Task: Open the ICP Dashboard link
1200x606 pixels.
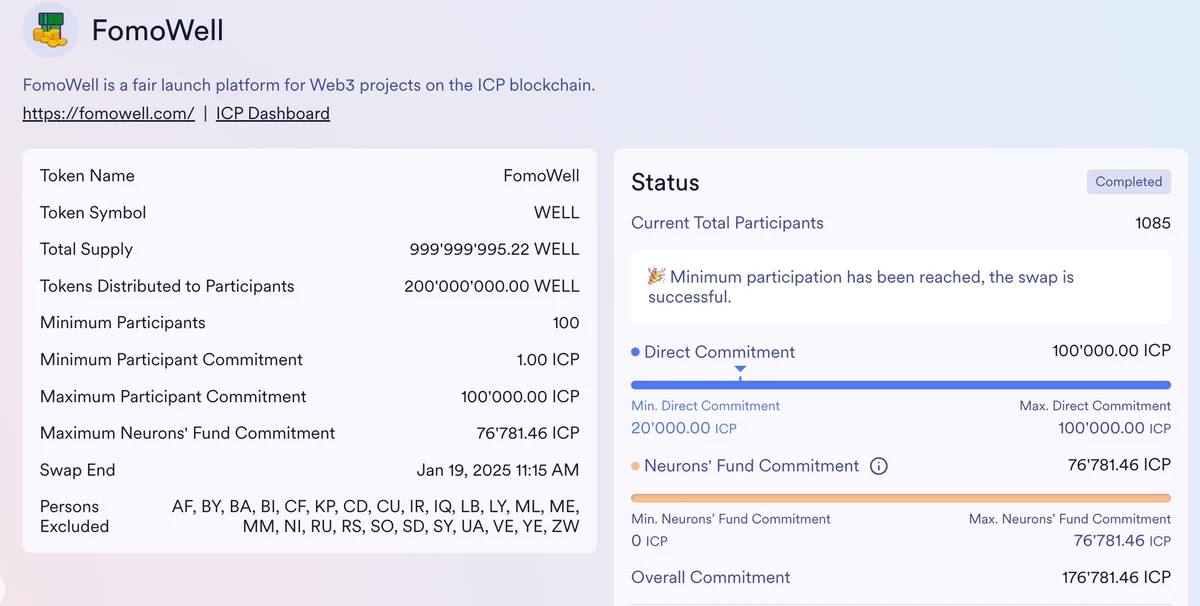Action: [273, 113]
